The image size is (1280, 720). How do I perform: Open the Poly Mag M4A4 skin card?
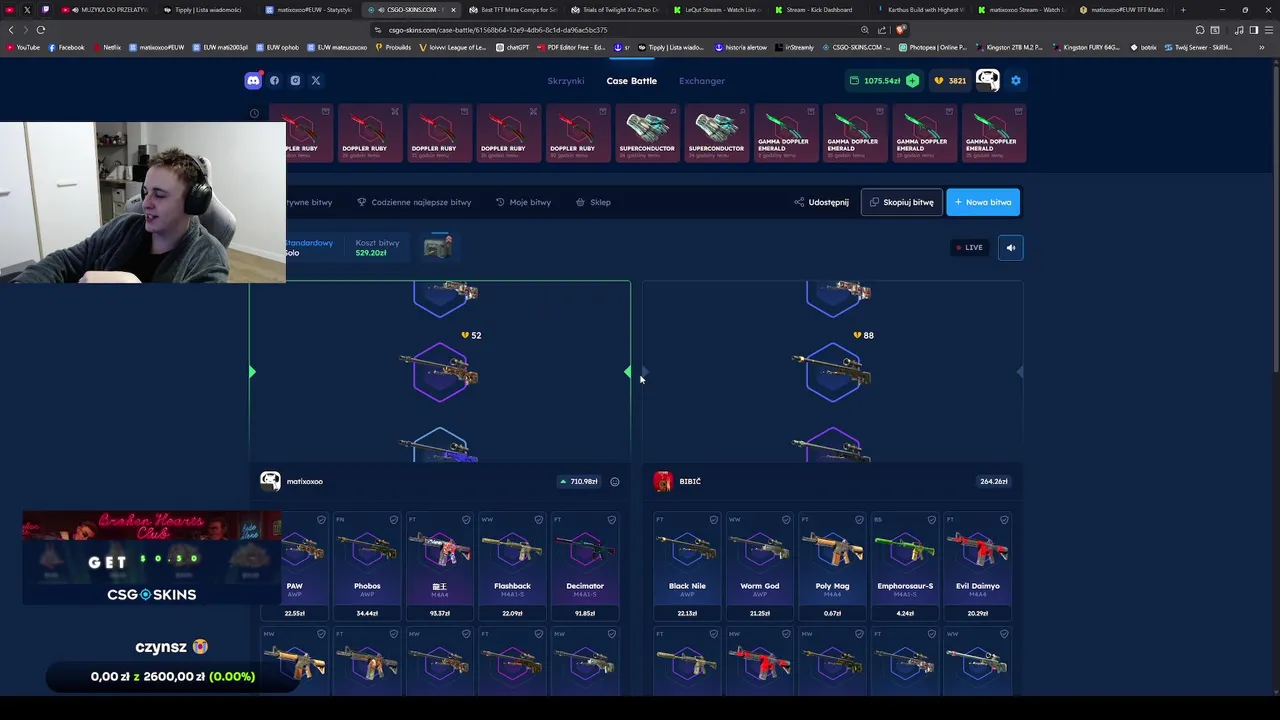832,566
